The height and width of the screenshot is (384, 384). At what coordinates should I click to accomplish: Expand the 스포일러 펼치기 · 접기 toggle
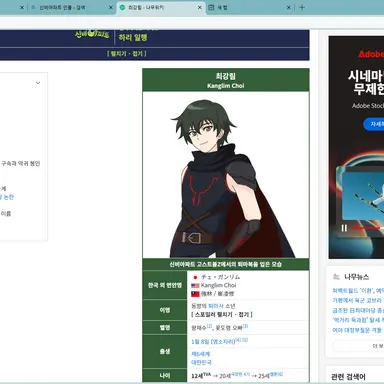coord(222,314)
